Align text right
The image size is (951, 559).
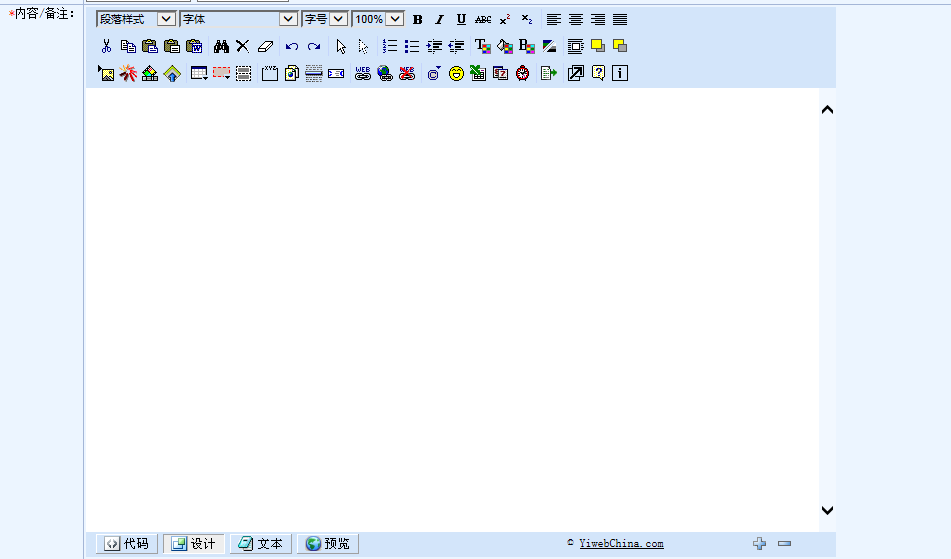click(598, 19)
